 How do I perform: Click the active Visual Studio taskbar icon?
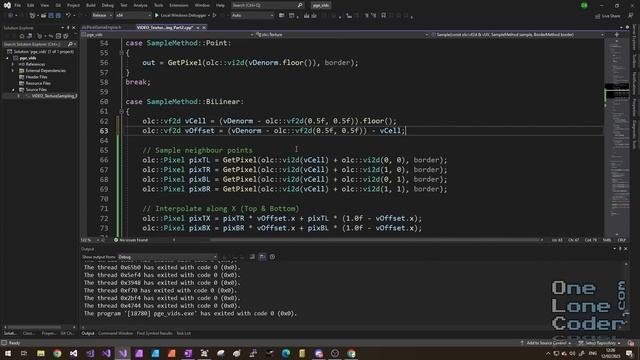123,353
